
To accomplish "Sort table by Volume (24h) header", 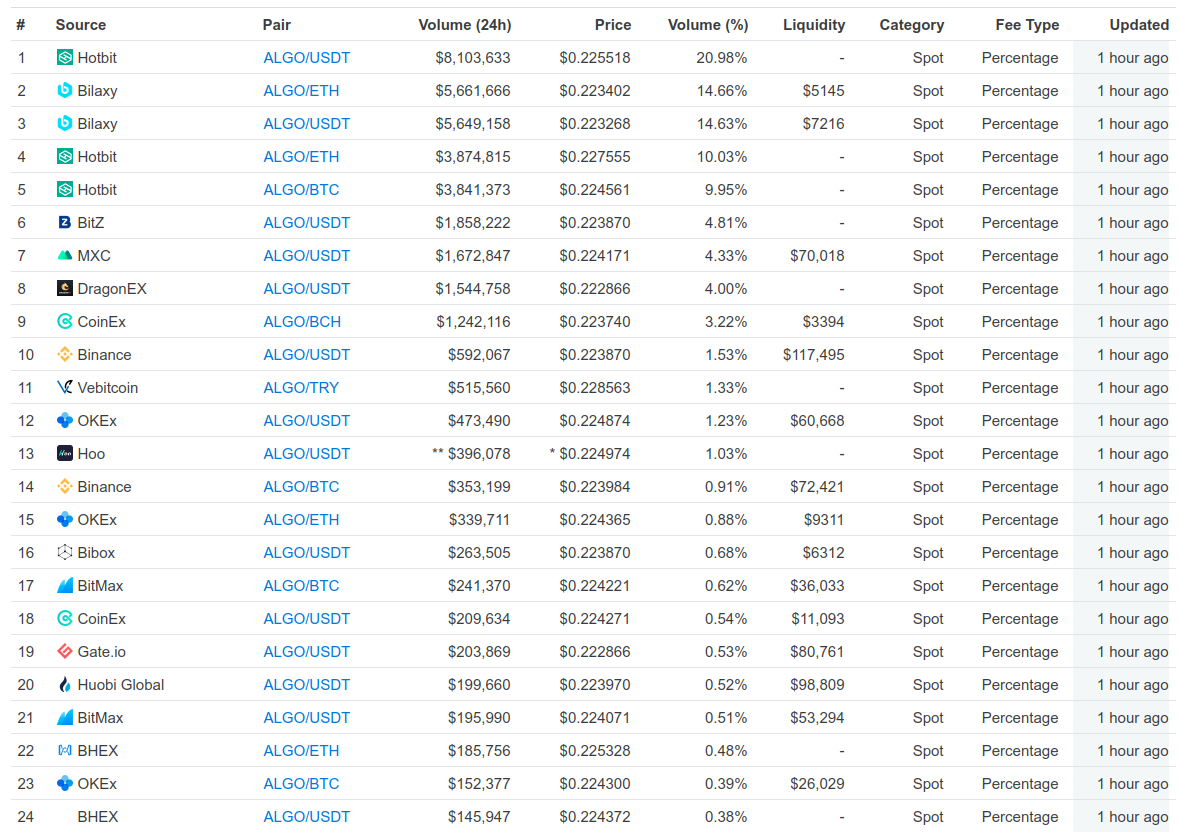I will 465,25.
